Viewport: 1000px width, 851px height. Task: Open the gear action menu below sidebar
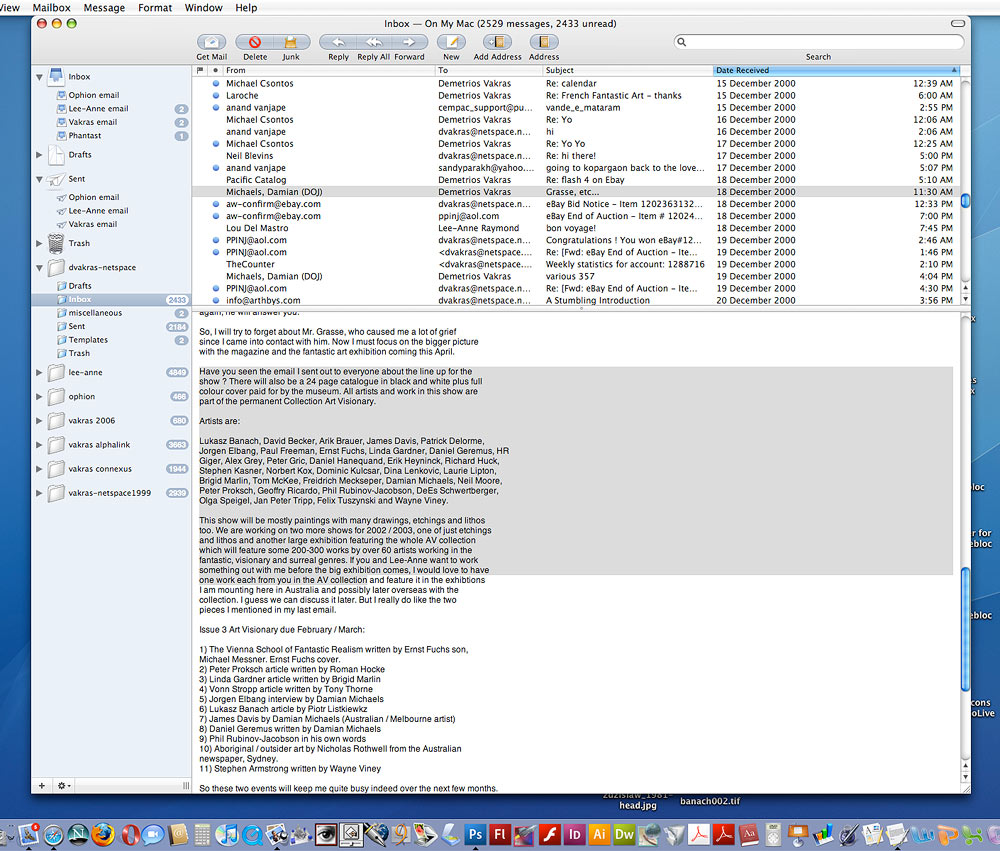tap(63, 786)
